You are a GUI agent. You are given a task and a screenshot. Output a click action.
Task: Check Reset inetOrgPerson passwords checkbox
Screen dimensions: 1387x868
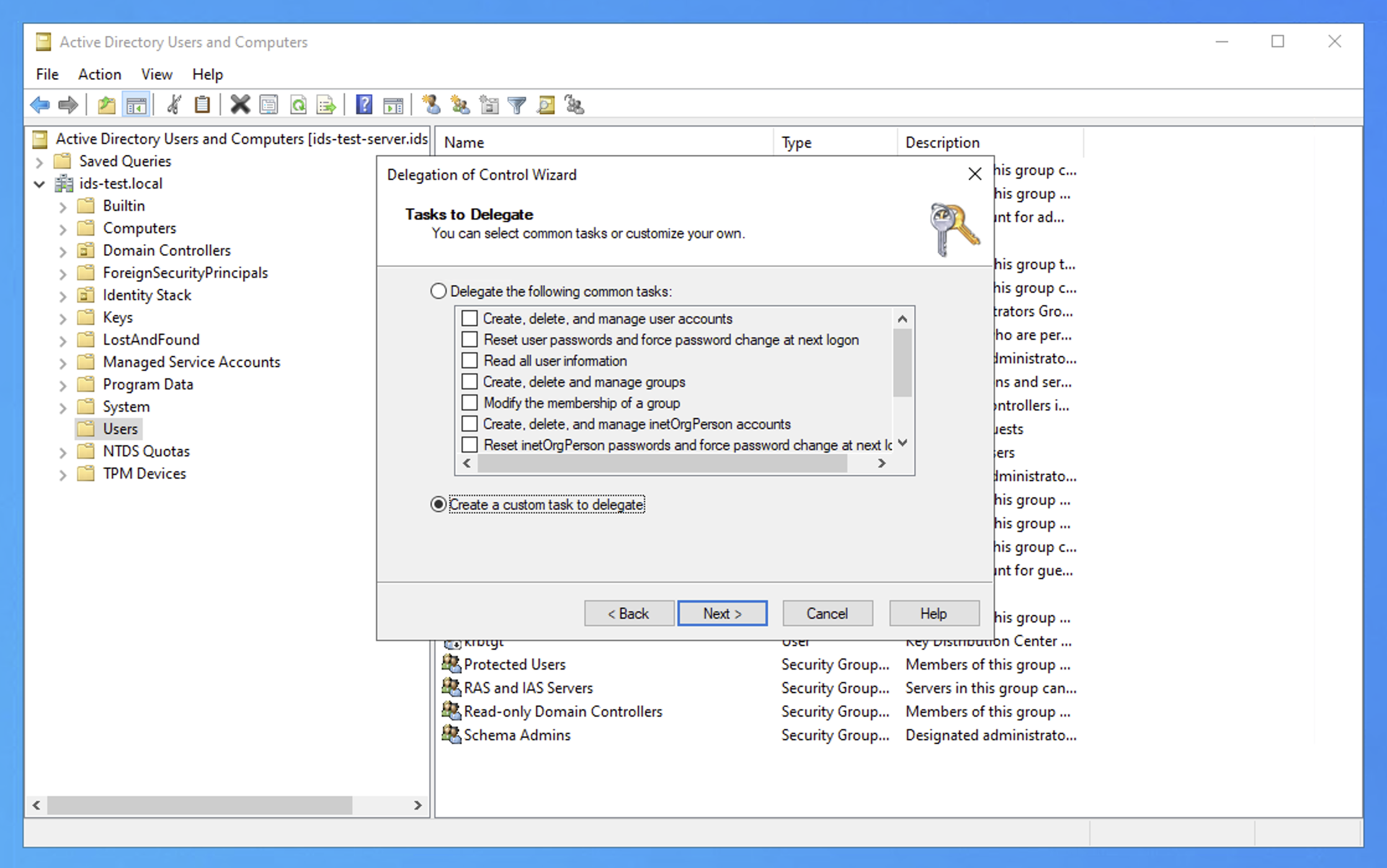[470, 445]
